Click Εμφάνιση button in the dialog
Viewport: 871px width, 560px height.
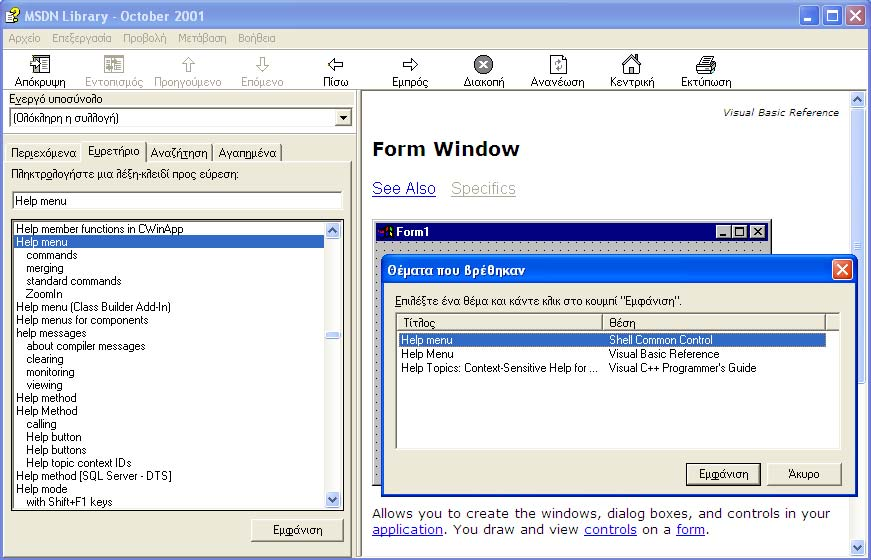723,474
